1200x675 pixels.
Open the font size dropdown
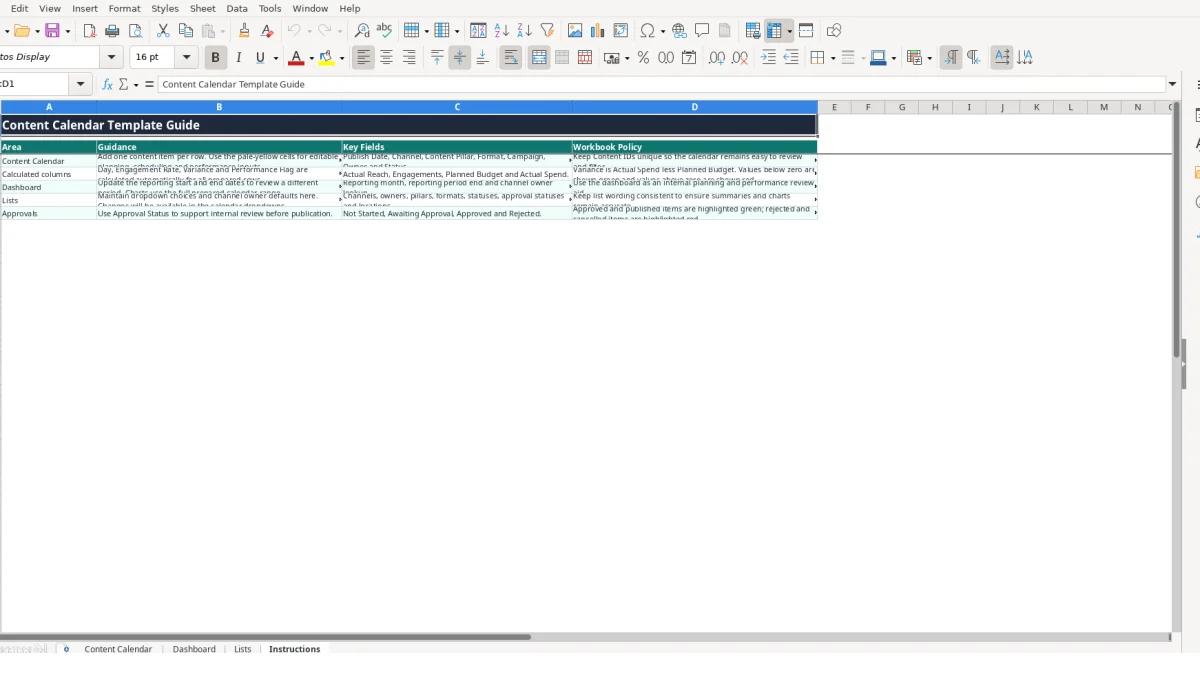coord(187,58)
